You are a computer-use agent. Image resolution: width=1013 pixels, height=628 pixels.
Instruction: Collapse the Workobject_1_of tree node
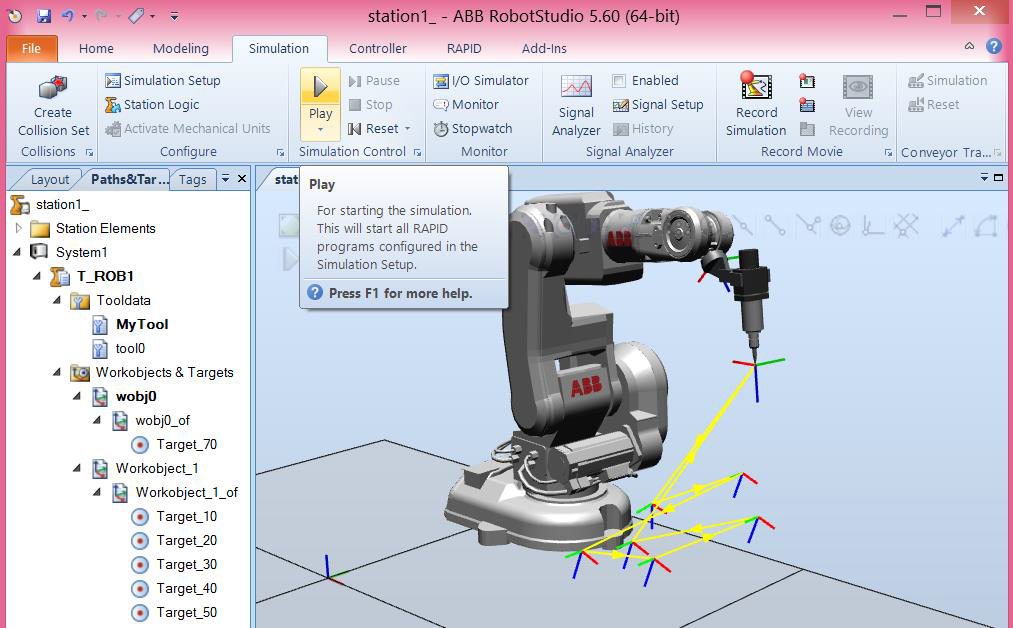(97, 492)
